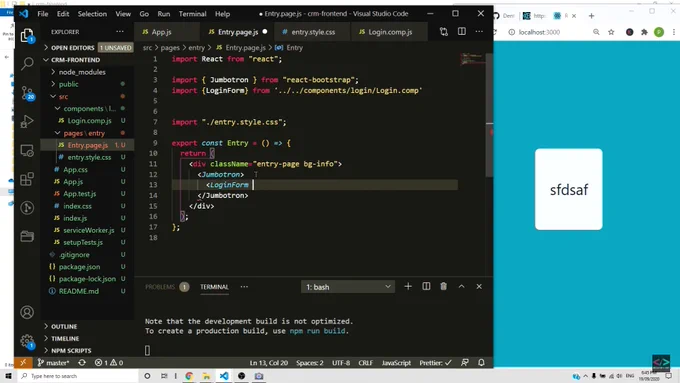This screenshot has height=383, width=680.
Task: Expand the NPM Scripts section
Action: pos(71,350)
